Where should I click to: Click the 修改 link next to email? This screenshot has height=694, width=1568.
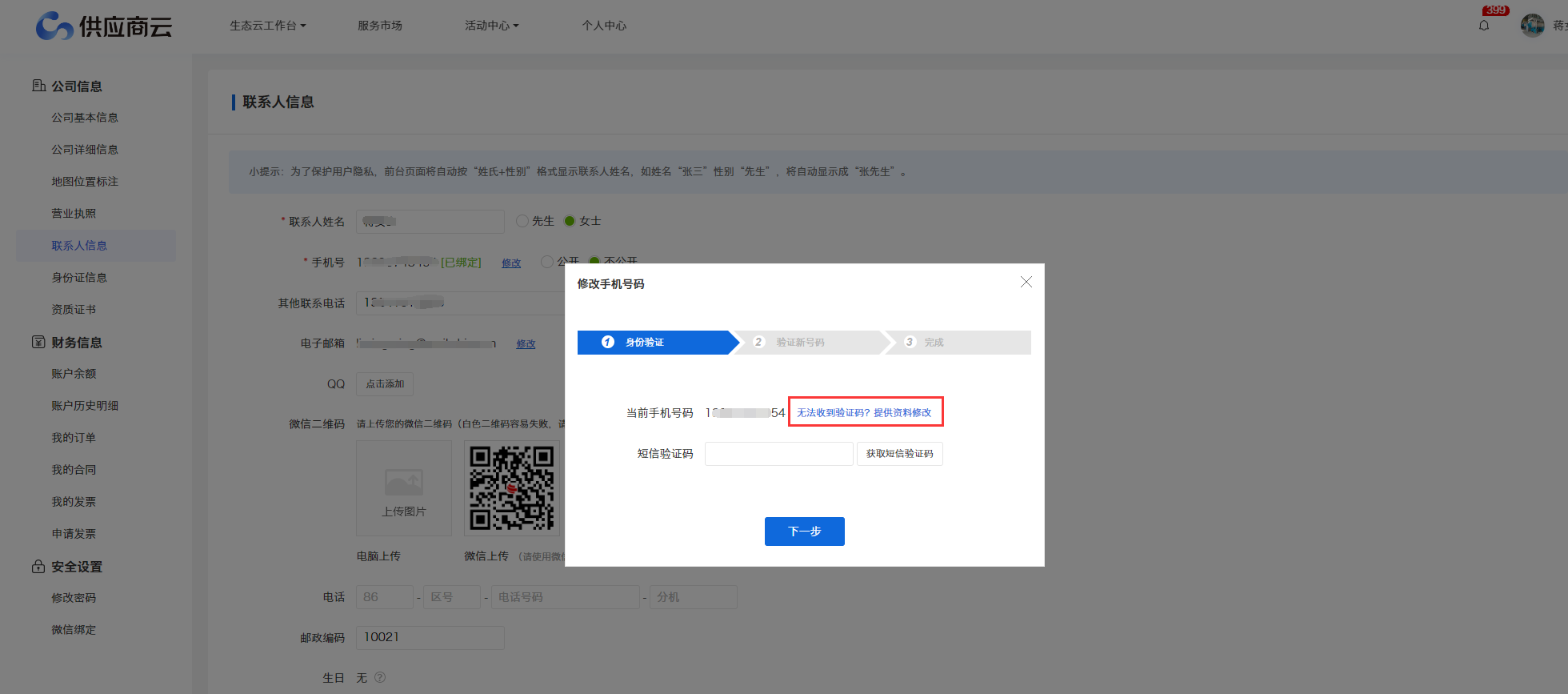click(x=526, y=343)
